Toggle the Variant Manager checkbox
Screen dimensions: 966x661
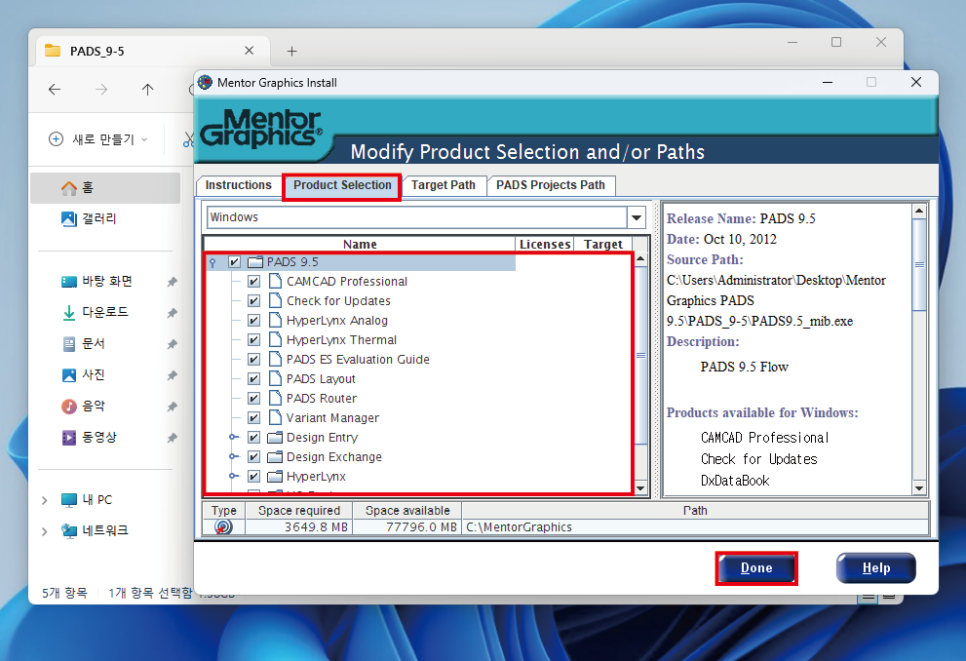pyautogui.click(x=254, y=418)
